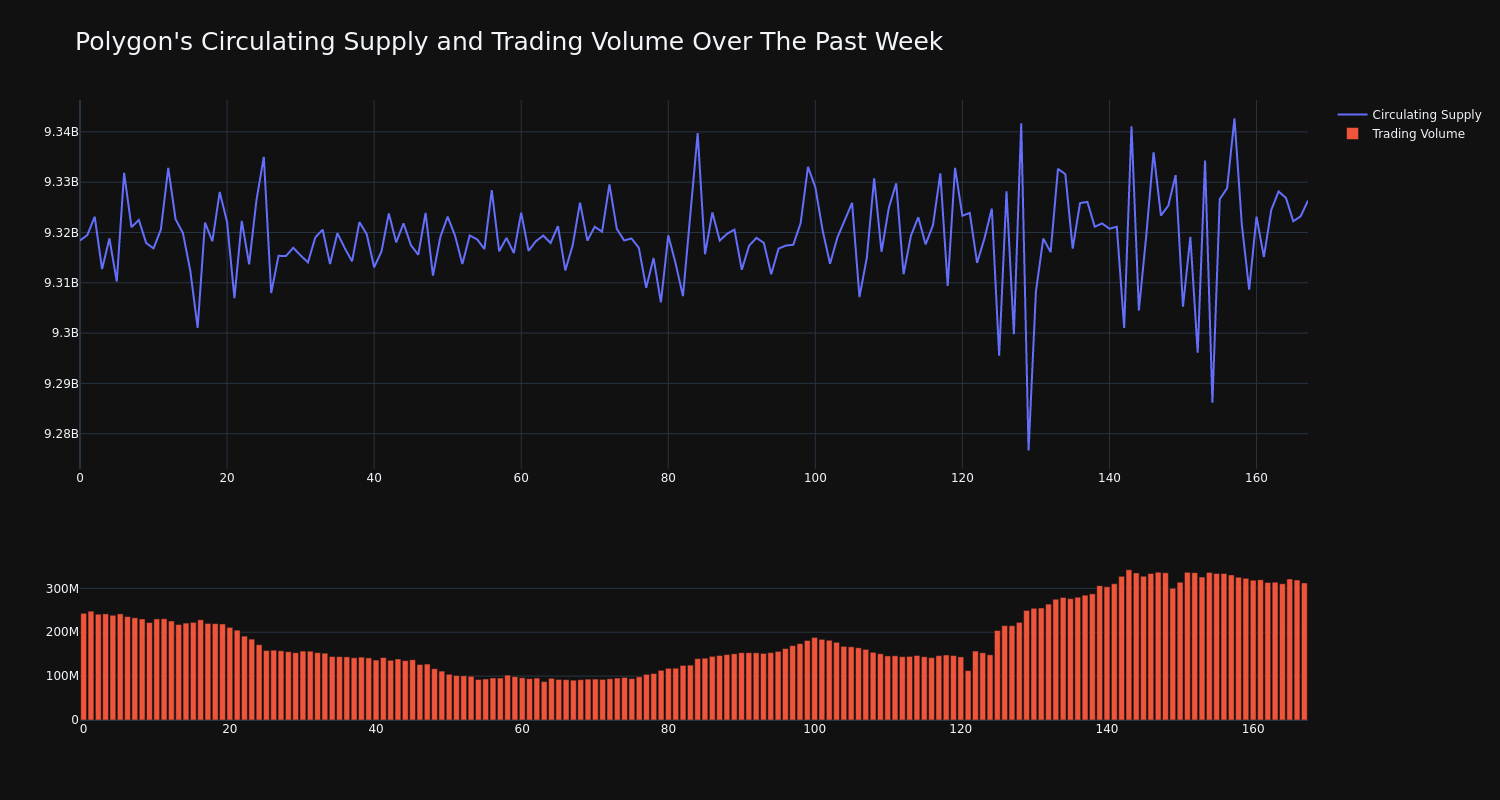Click the 100M volume axis label

tap(61, 676)
